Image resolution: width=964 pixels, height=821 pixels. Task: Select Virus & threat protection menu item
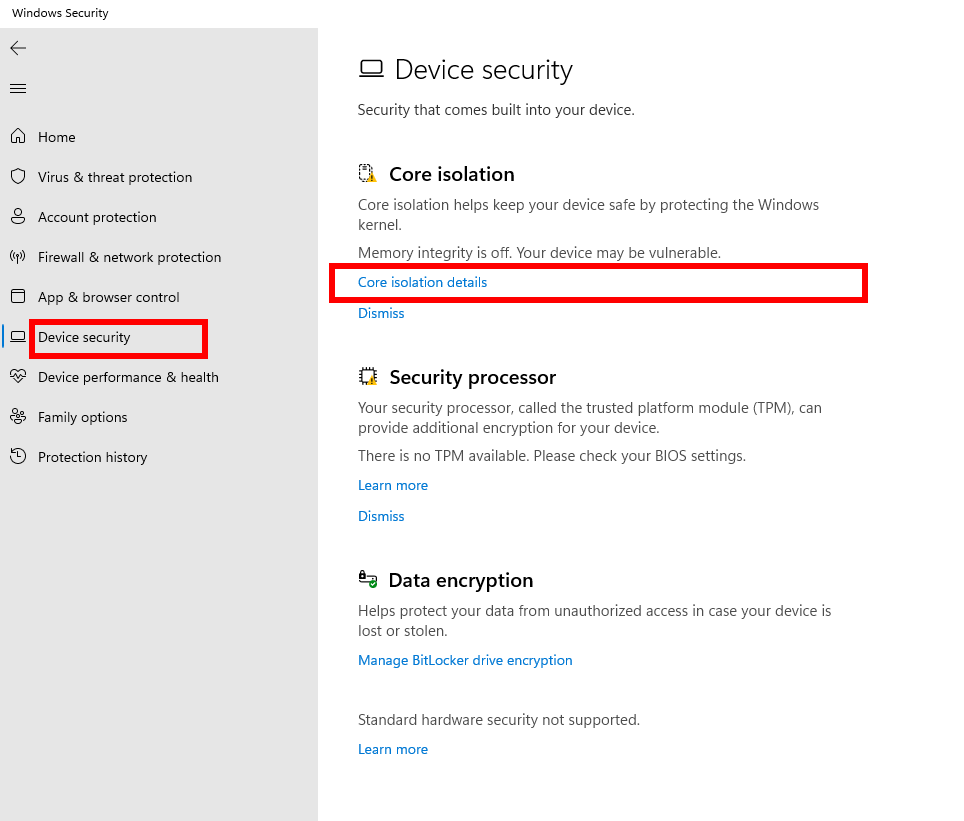[x=115, y=177]
